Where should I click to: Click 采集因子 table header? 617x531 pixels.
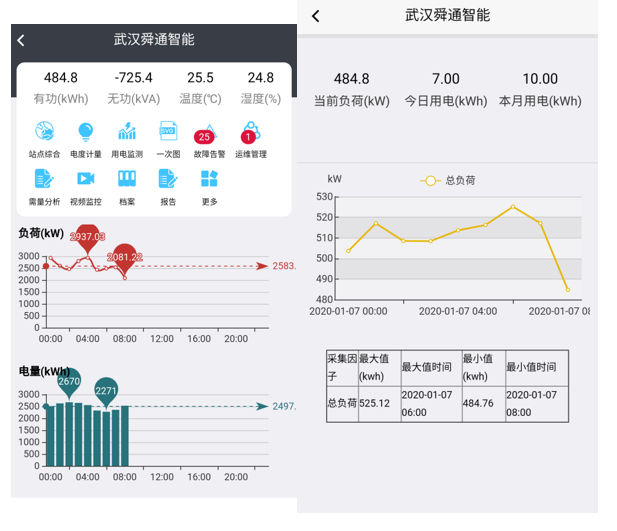point(342,367)
